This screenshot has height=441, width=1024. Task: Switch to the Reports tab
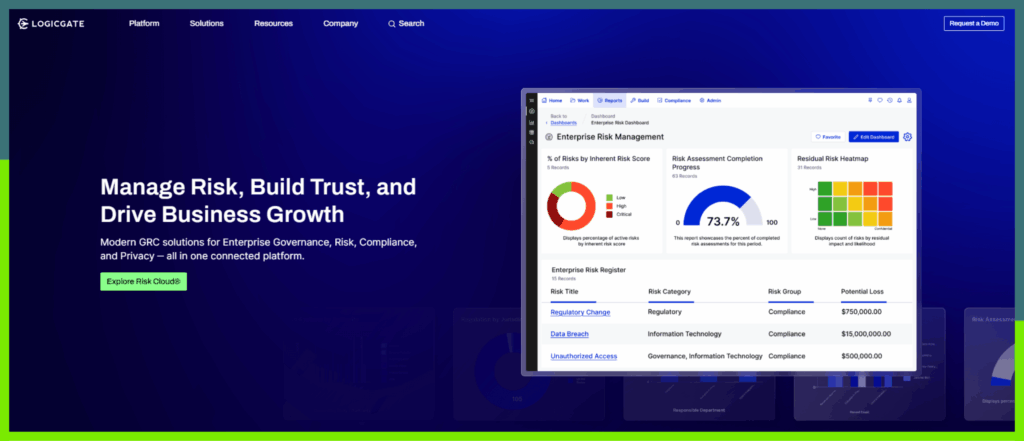coord(609,101)
